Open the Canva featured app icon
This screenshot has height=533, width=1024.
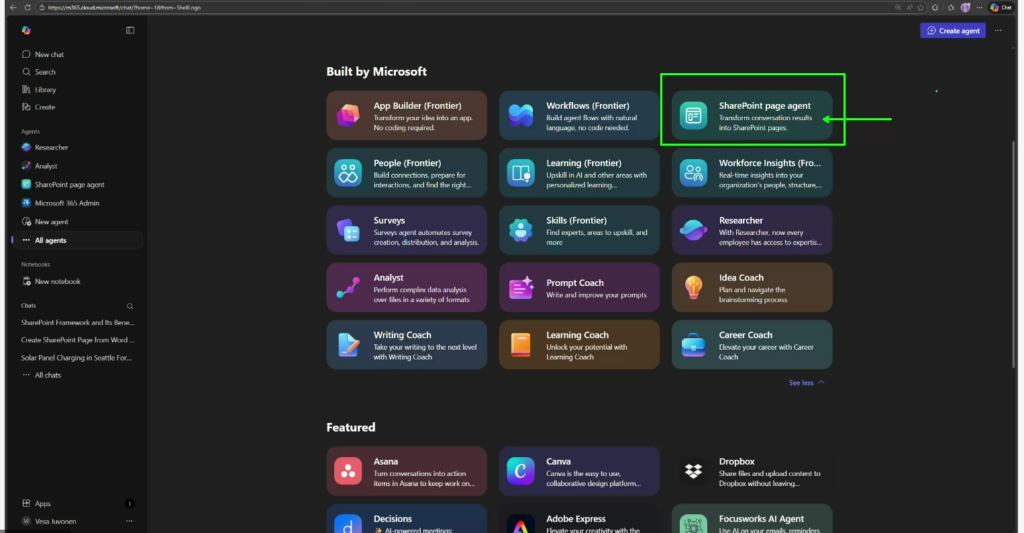521,470
